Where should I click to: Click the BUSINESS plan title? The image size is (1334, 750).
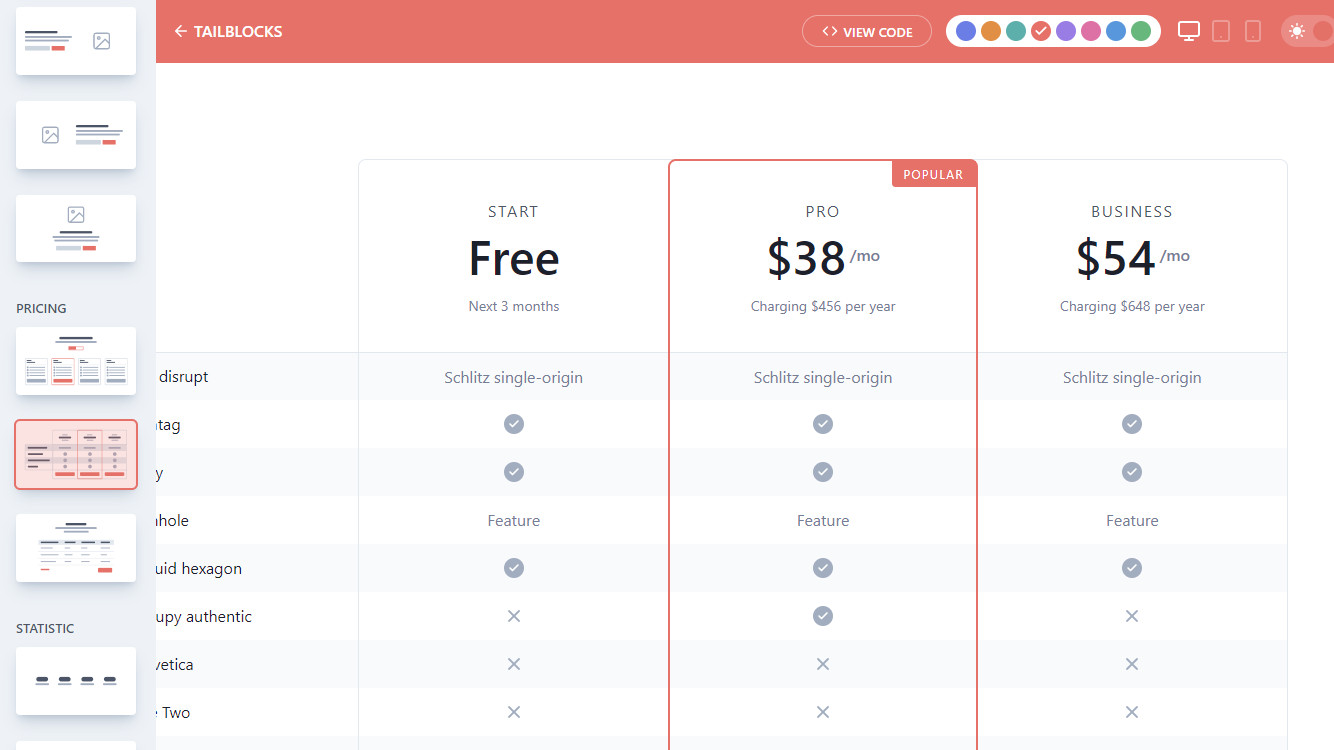tap(1132, 212)
